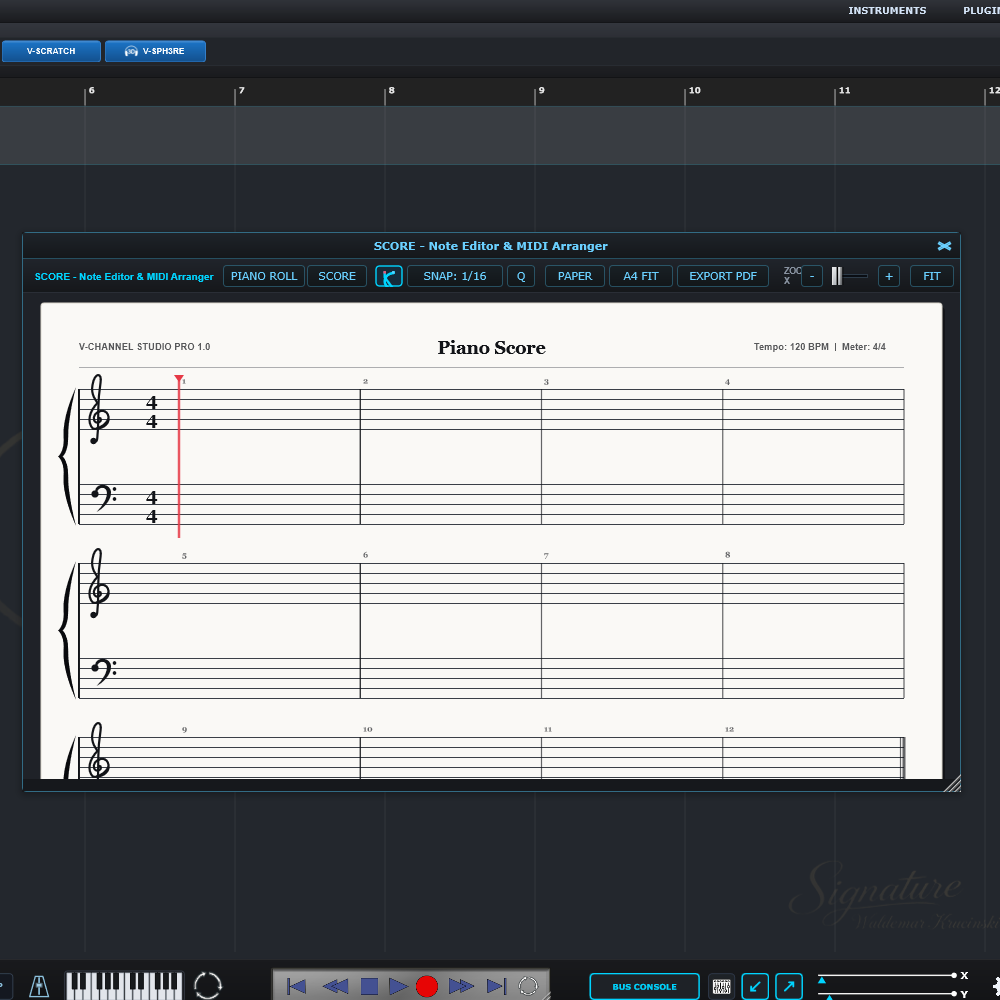This screenshot has height=1000, width=1000.
Task: Select the V-Scratch plugin button
Action: click(51, 51)
